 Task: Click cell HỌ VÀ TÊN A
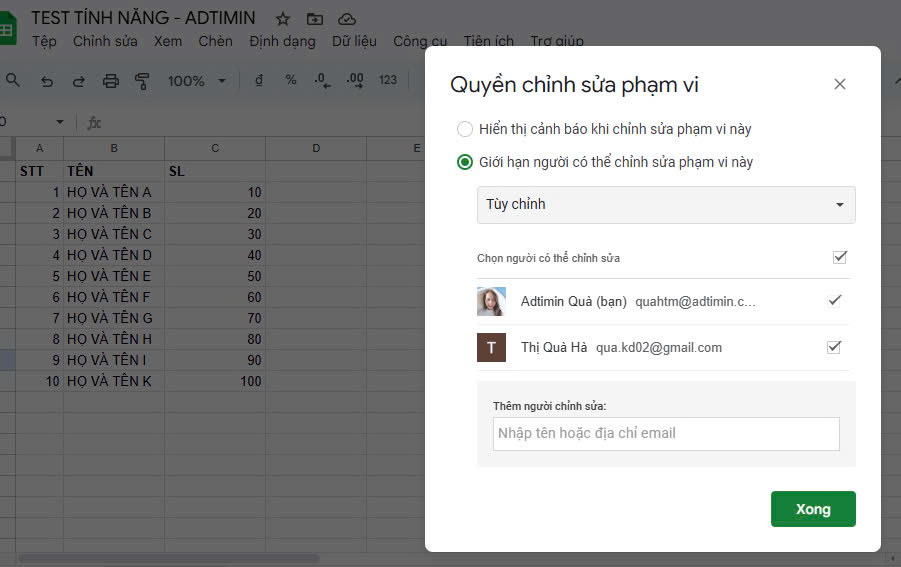(114, 192)
